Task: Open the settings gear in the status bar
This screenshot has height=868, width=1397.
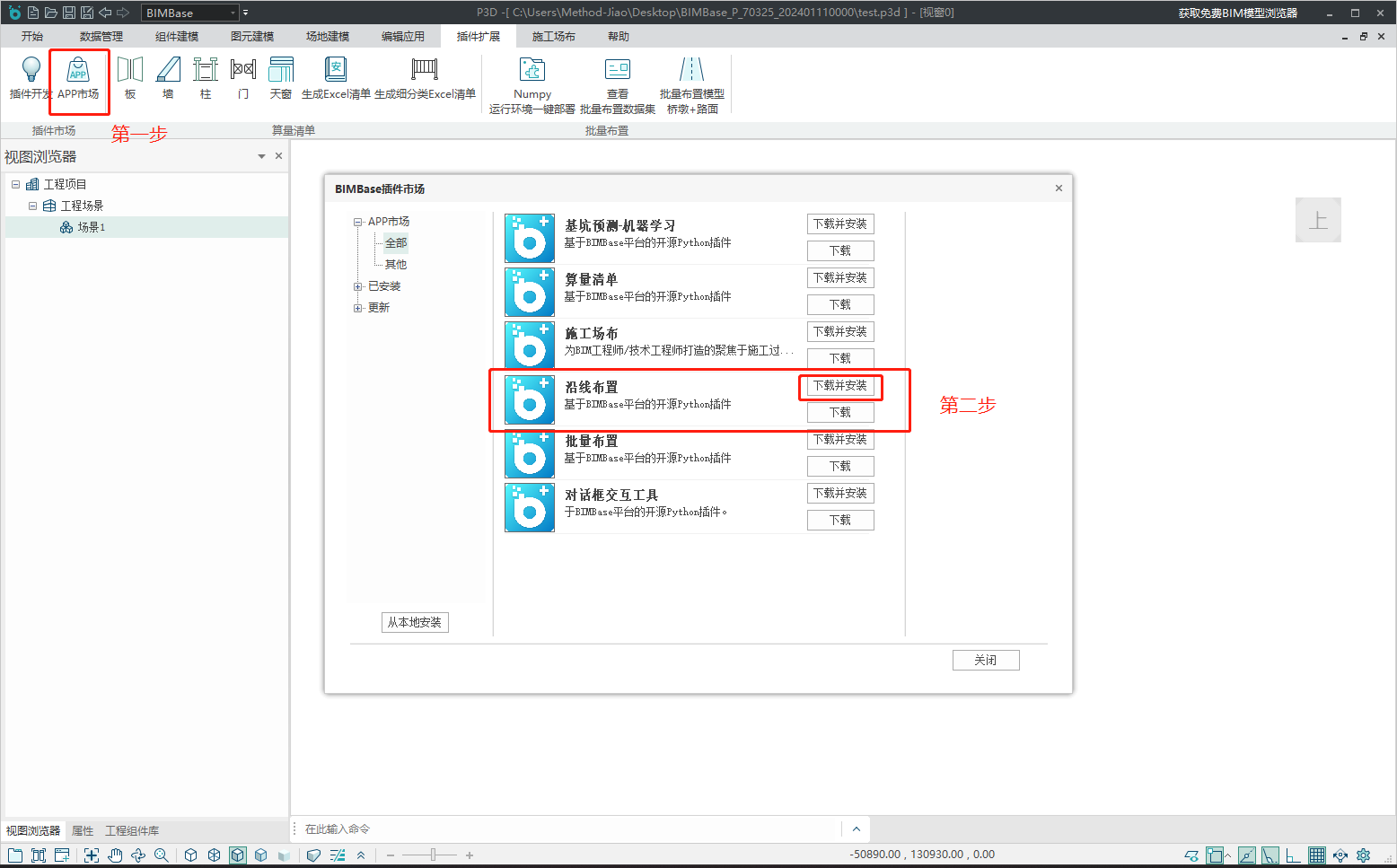Action: tap(1363, 855)
